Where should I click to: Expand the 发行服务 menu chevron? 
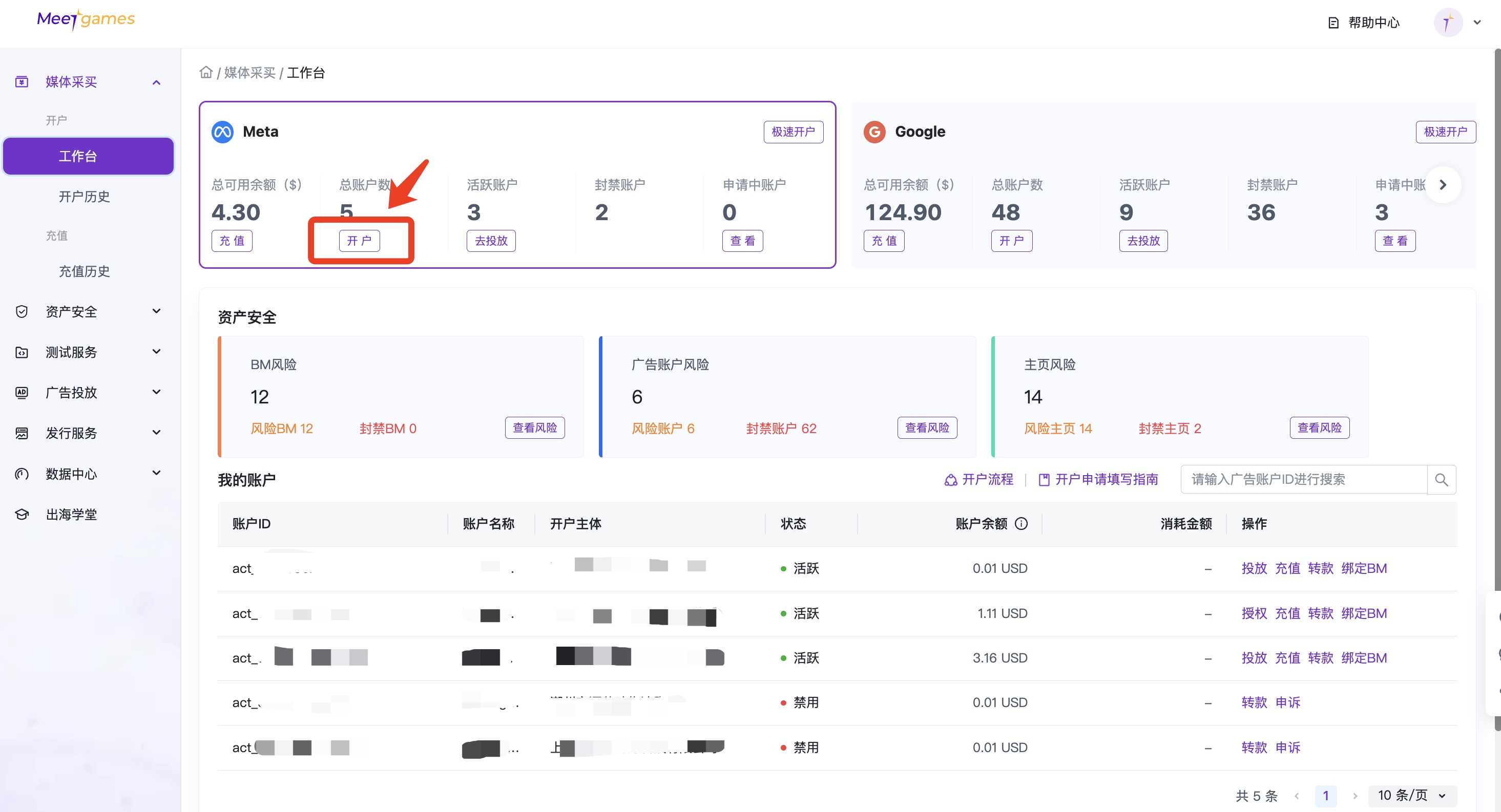pyautogui.click(x=156, y=432)
